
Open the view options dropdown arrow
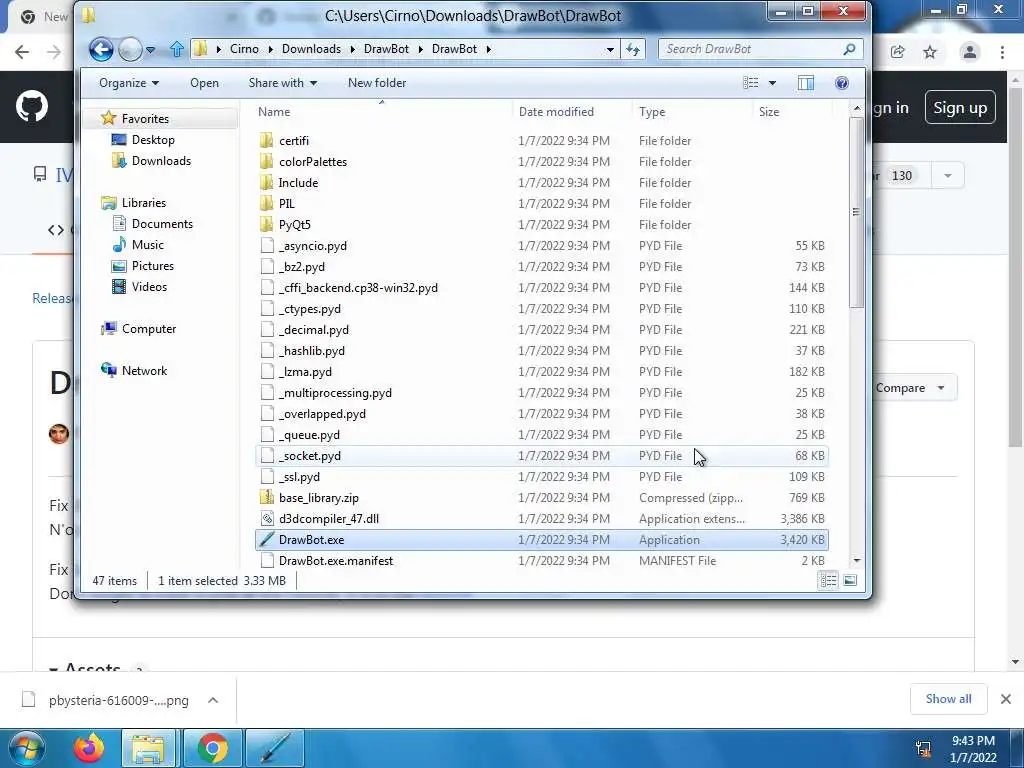773,83
